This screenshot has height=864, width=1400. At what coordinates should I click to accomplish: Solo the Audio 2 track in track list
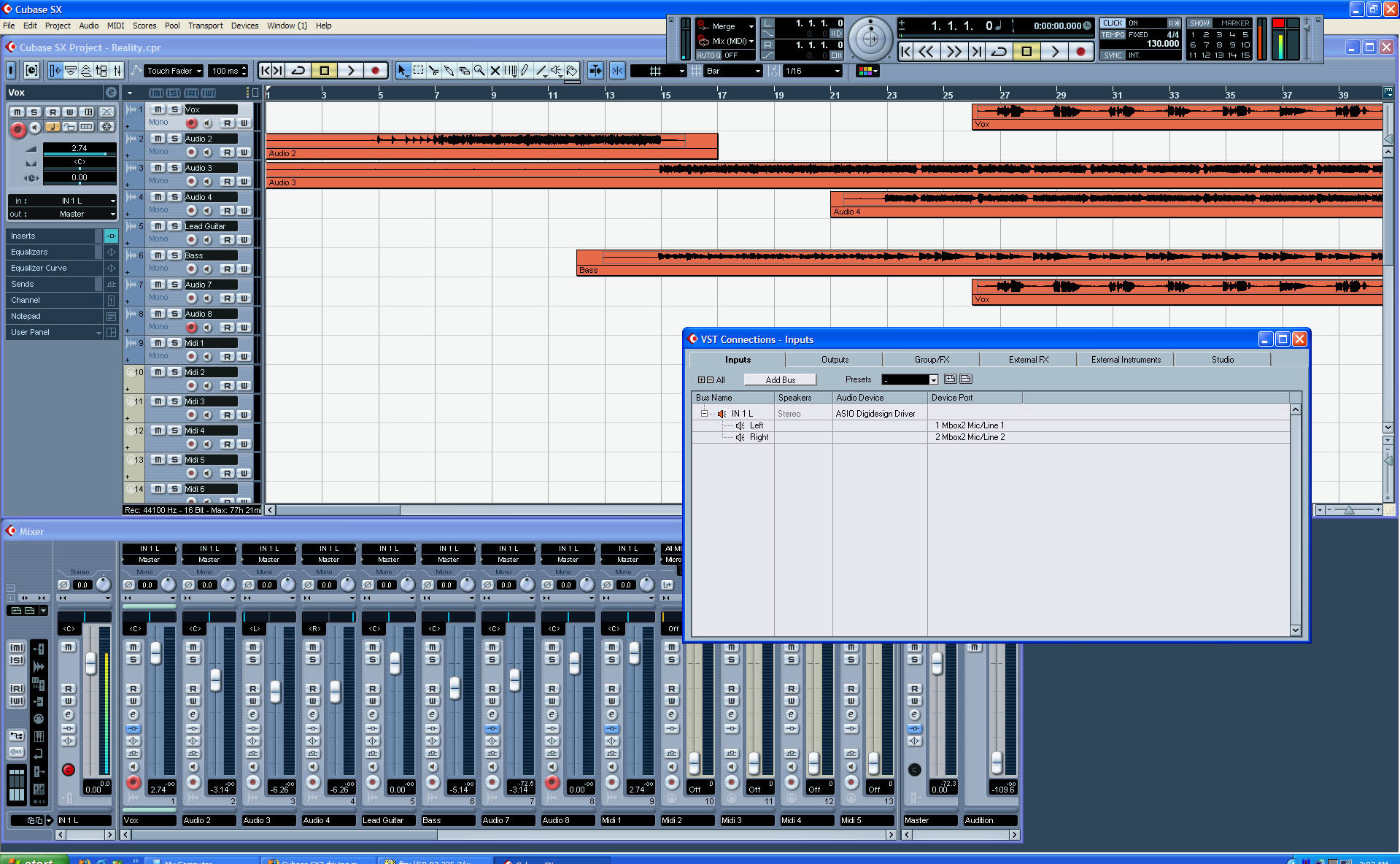click(x=175, y=139)
